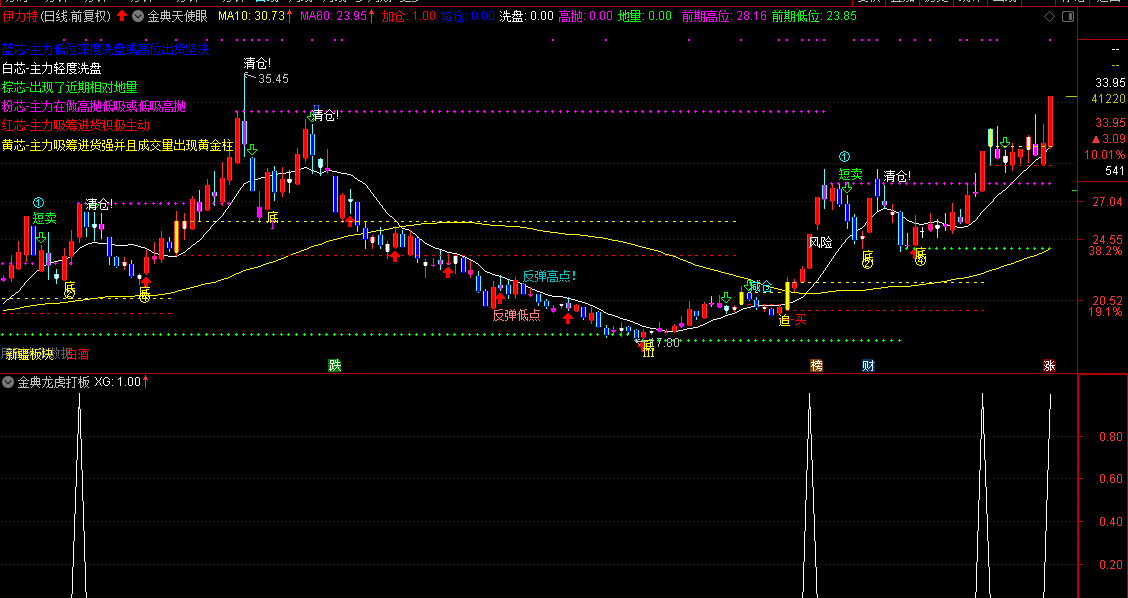Viewport: 1128px width, 598px height.
Task: Click the 反弹高点! annotation on the chart
Action: coord(549,276)
